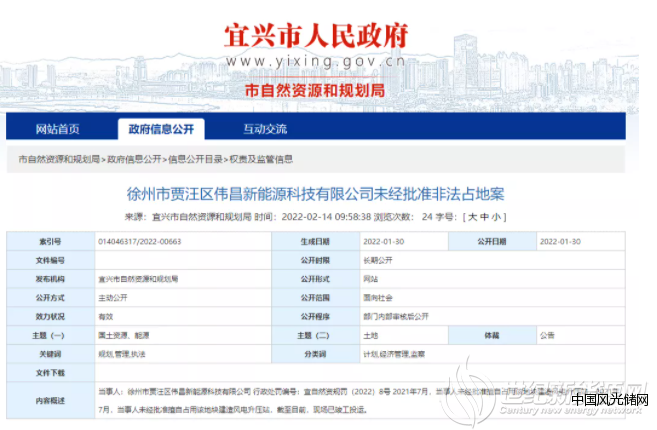The image size is (657, 430).
Task: Click the 主题（二） value 土地
Action: point(371,336)
